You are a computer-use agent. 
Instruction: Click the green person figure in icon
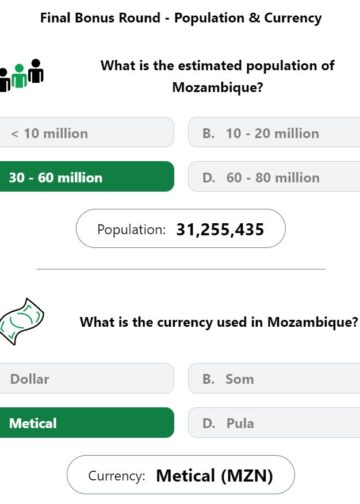click(x=19, y=76)
